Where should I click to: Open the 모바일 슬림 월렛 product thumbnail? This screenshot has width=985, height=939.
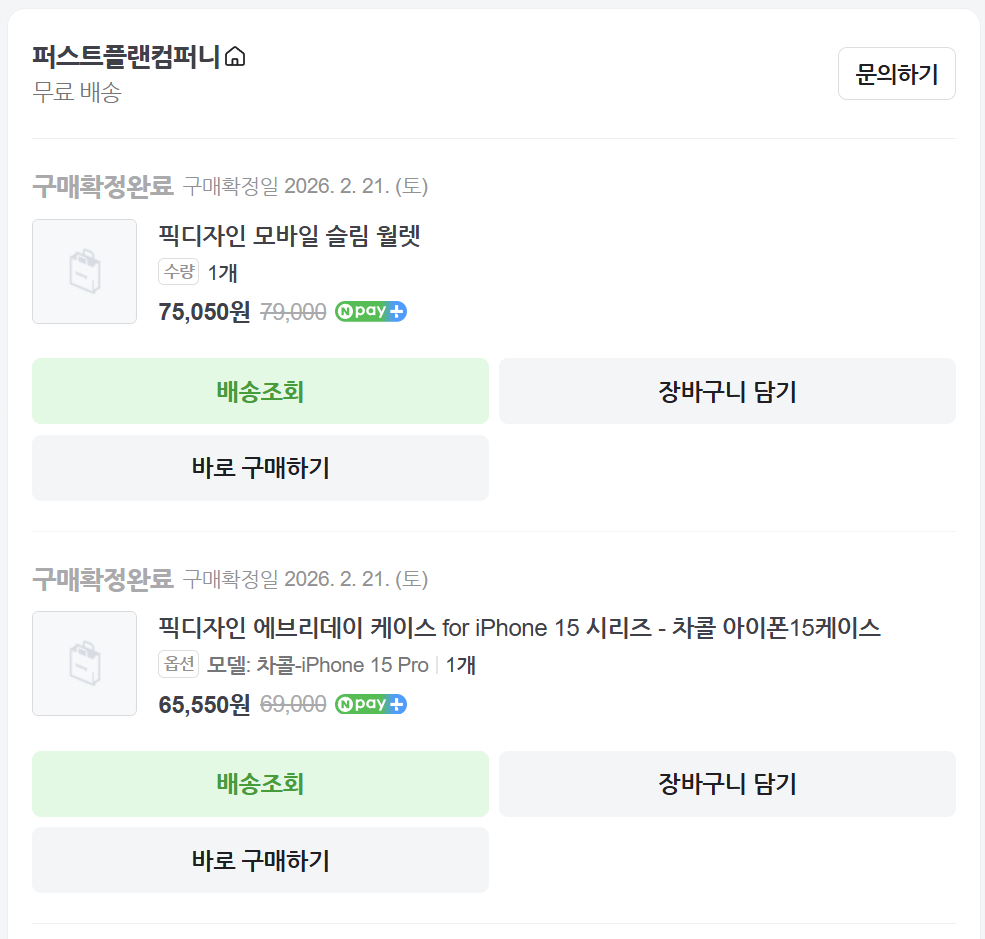[x=85, y=272]
